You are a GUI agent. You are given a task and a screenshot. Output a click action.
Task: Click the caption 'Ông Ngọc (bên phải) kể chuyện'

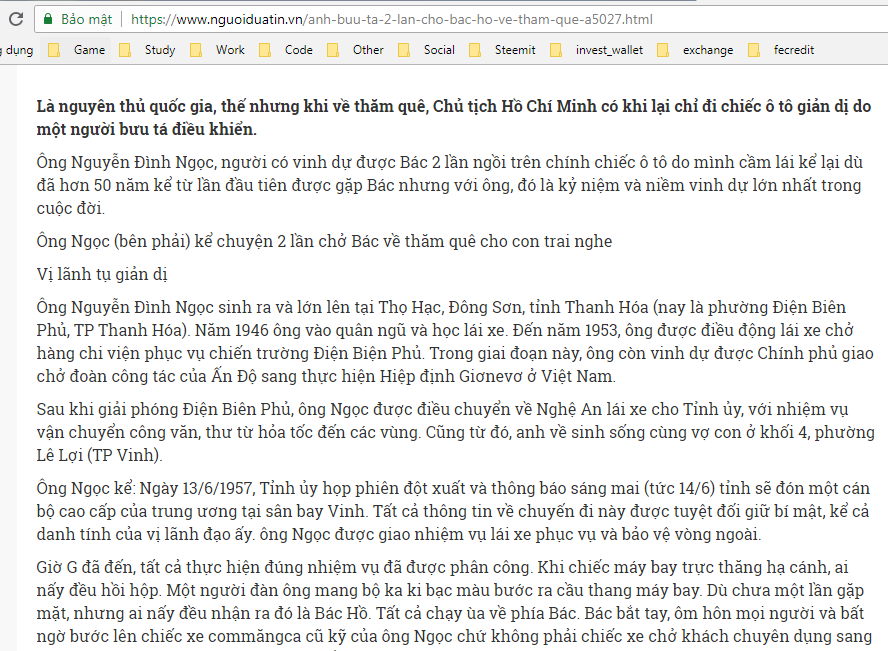(x=324, y=241)
